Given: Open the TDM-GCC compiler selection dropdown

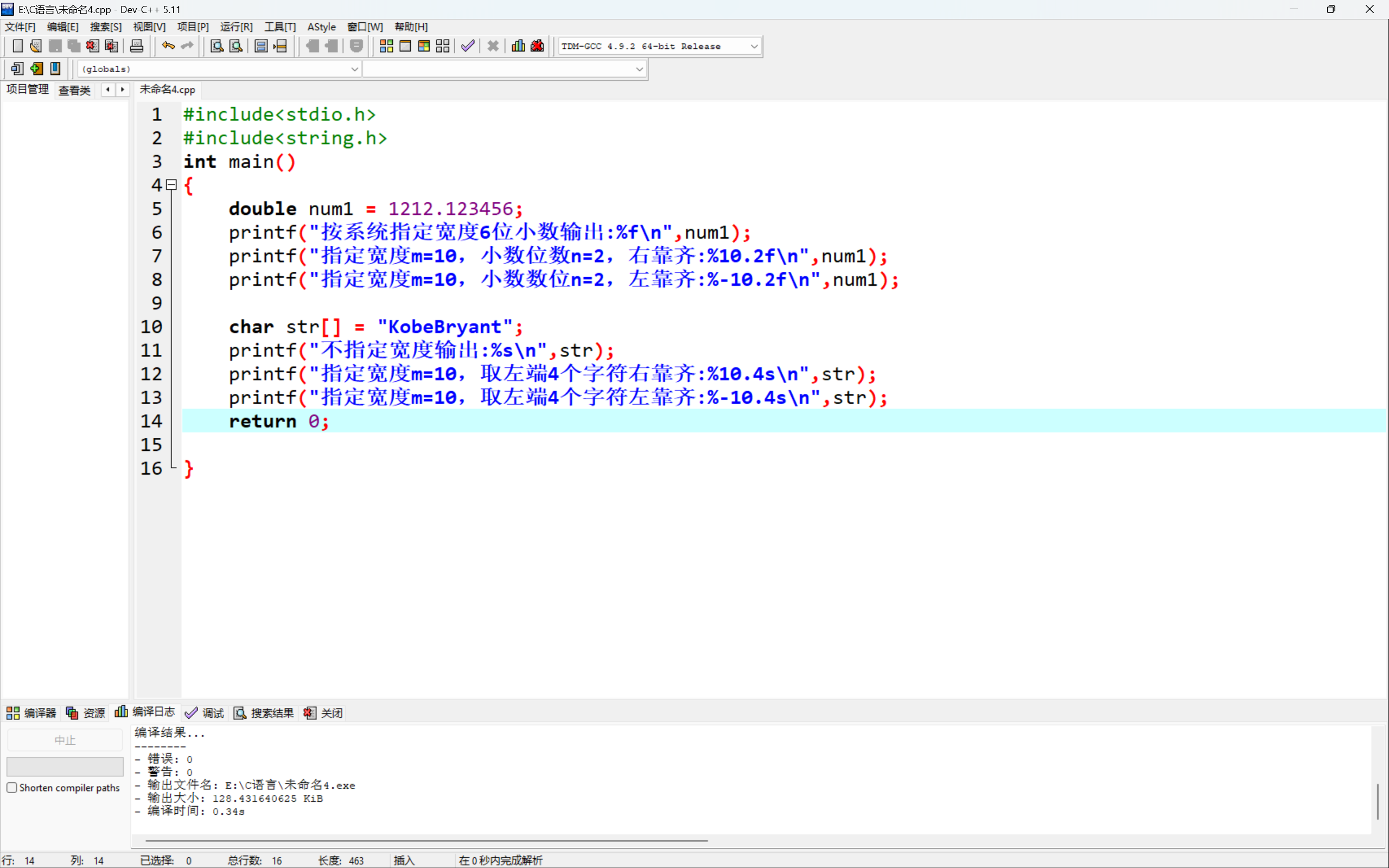Looking at the screenshot, I should pyautogui.click(x=754, y=47).
